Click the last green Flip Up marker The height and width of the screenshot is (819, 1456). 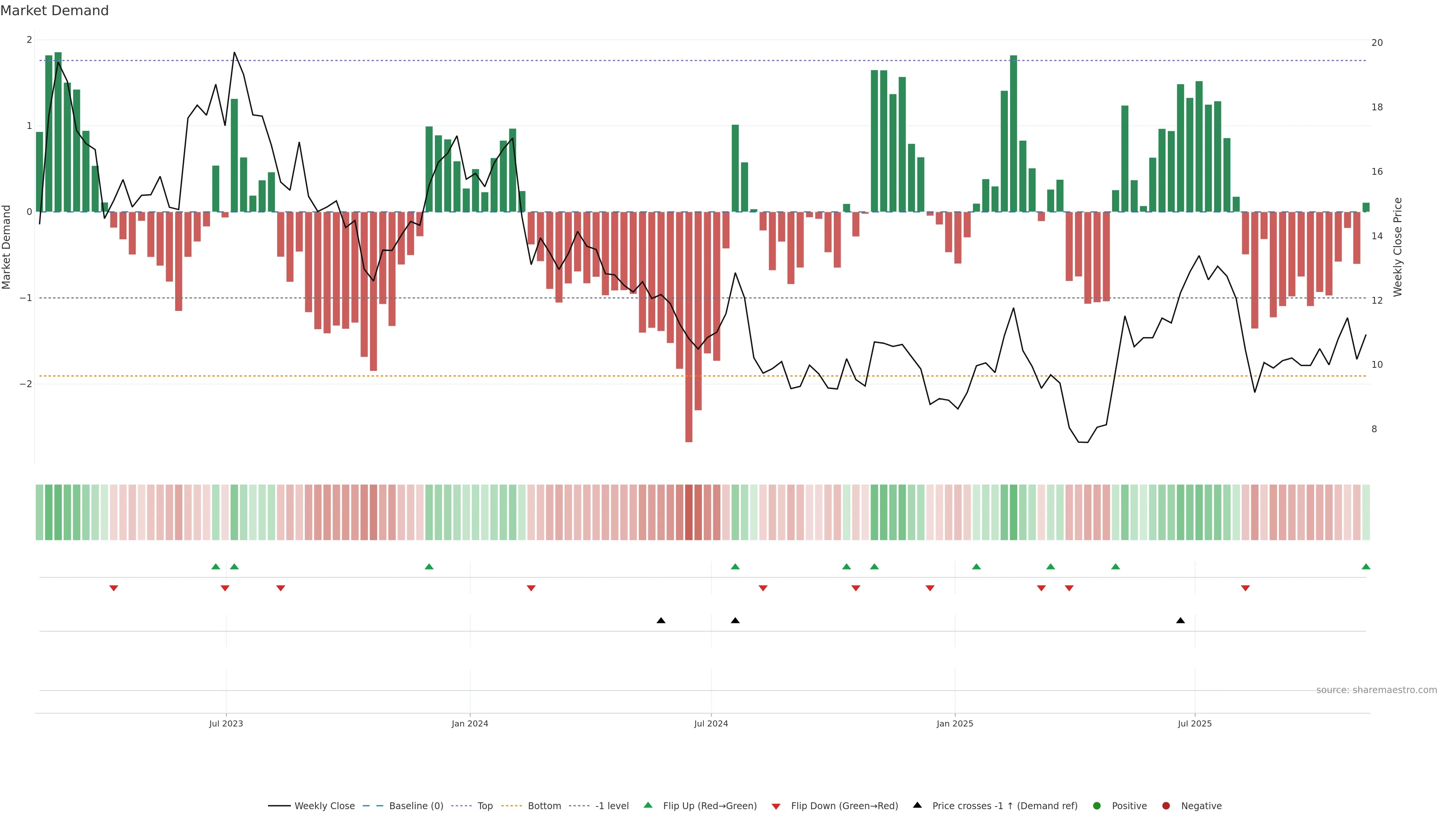tap(1366, 567)
